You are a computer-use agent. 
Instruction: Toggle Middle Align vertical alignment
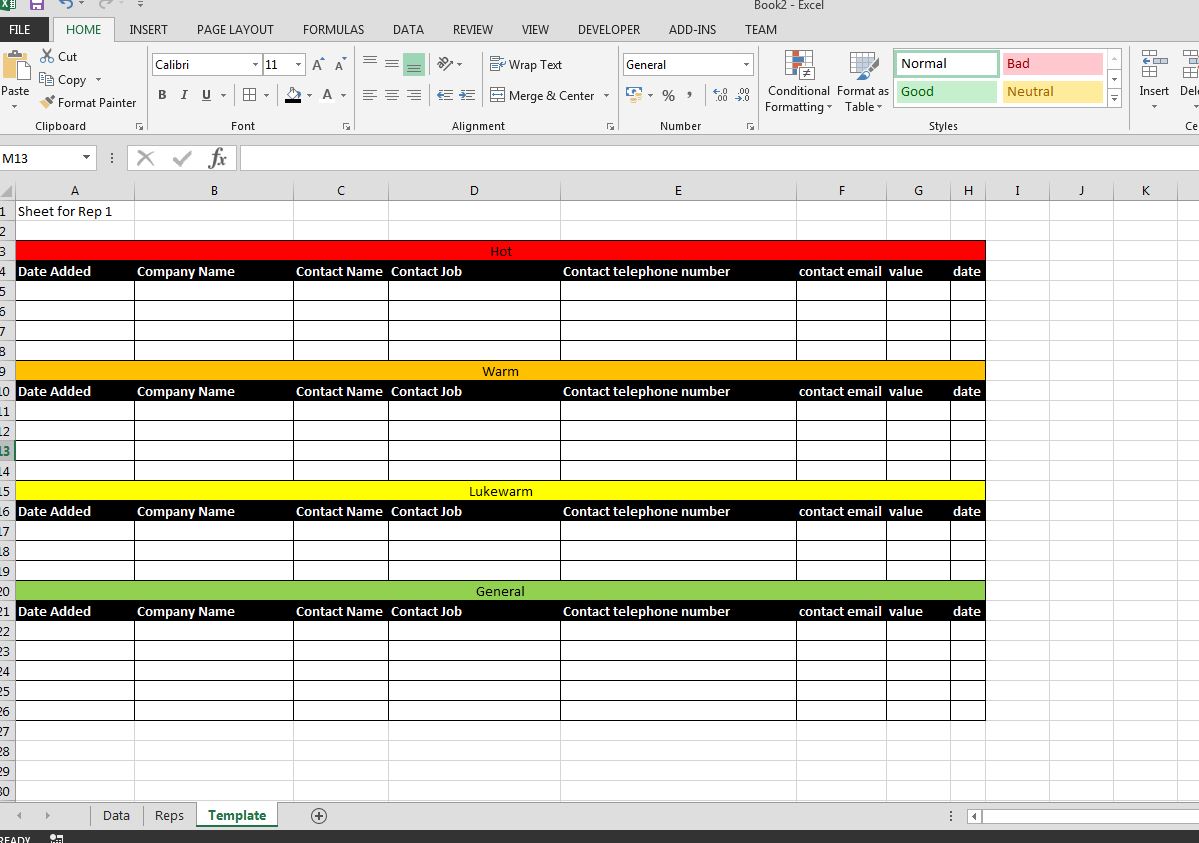pyautogui.click(x=392, y=63)
